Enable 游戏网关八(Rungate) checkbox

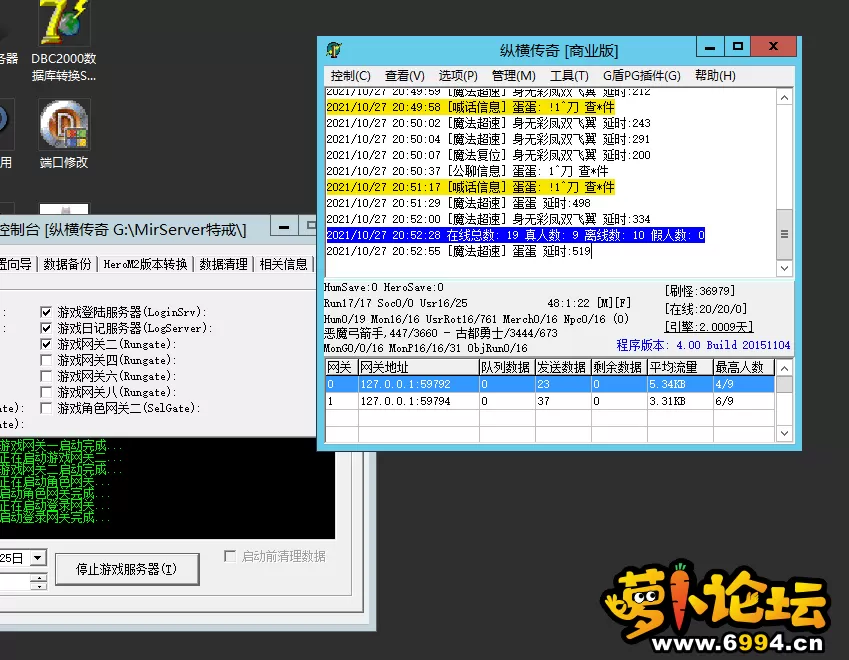(46, 392)
